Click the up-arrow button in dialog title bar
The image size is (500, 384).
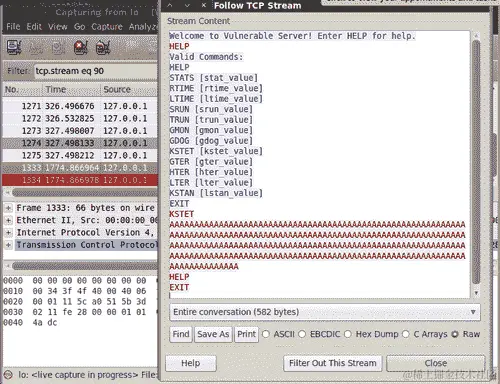click(170, 5)
